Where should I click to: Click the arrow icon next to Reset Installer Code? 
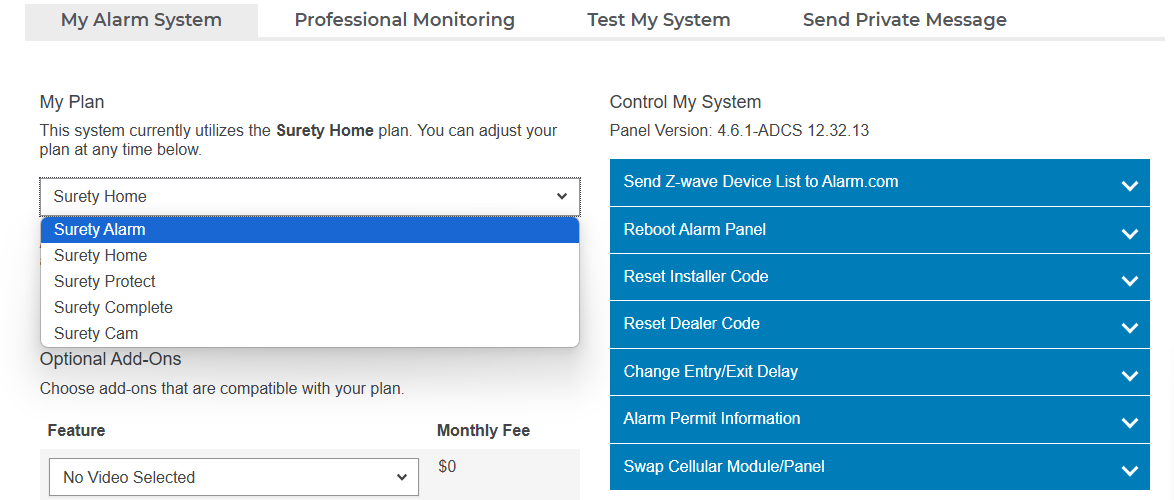1129,280
